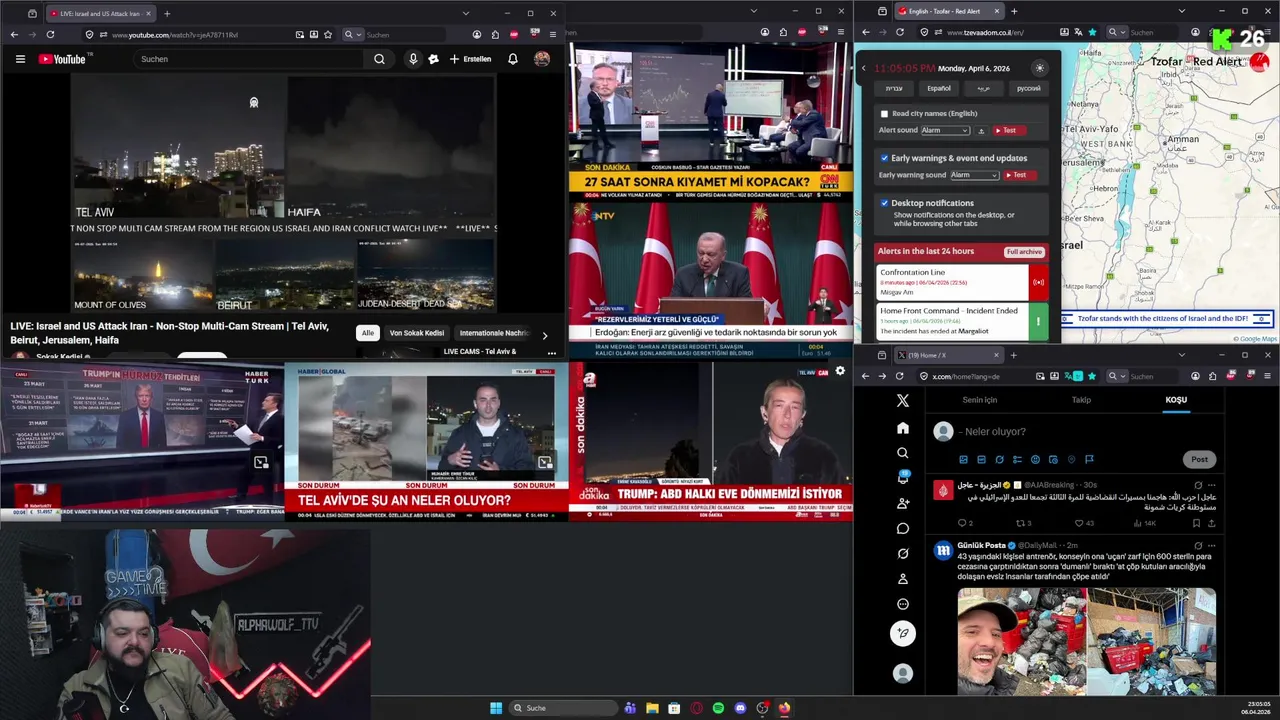Like the Al Jazeera breaking post

click(x=1080, y=523)
